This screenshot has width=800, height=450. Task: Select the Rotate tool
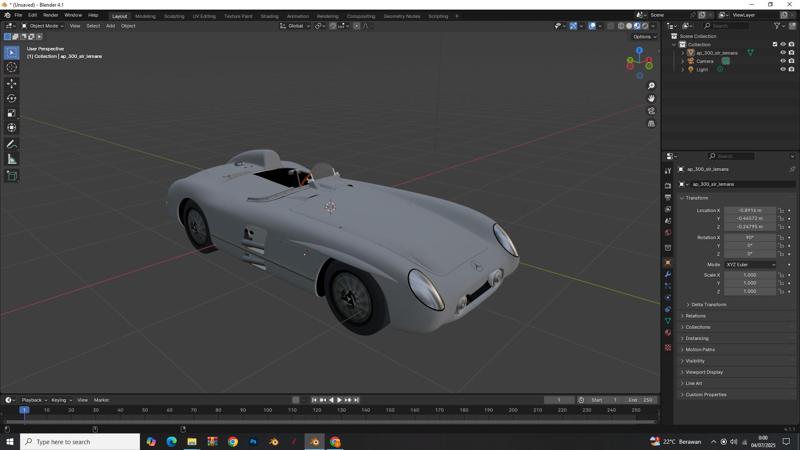coord(12,98)
